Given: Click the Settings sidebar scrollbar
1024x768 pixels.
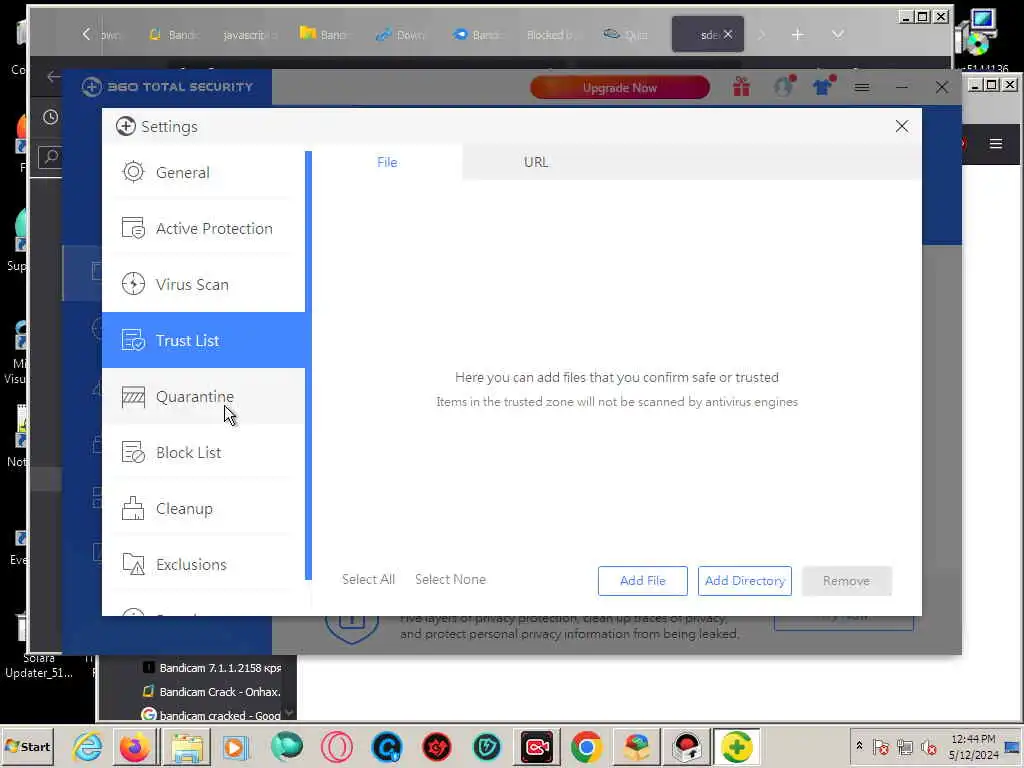Looking at the screenshot, I should click(x=308, y=366).
